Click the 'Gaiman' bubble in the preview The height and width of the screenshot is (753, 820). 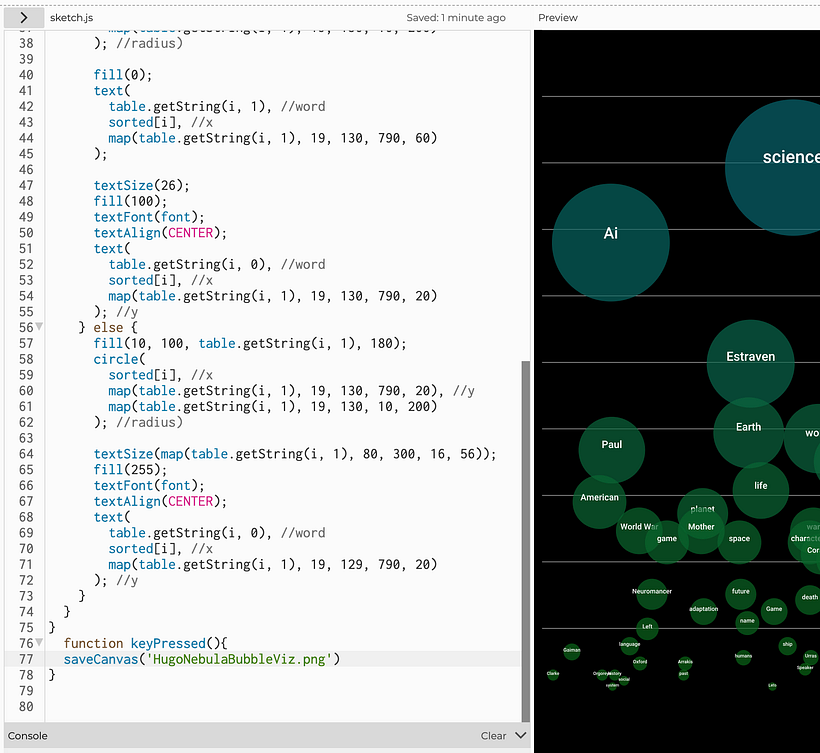pos(572,652)
